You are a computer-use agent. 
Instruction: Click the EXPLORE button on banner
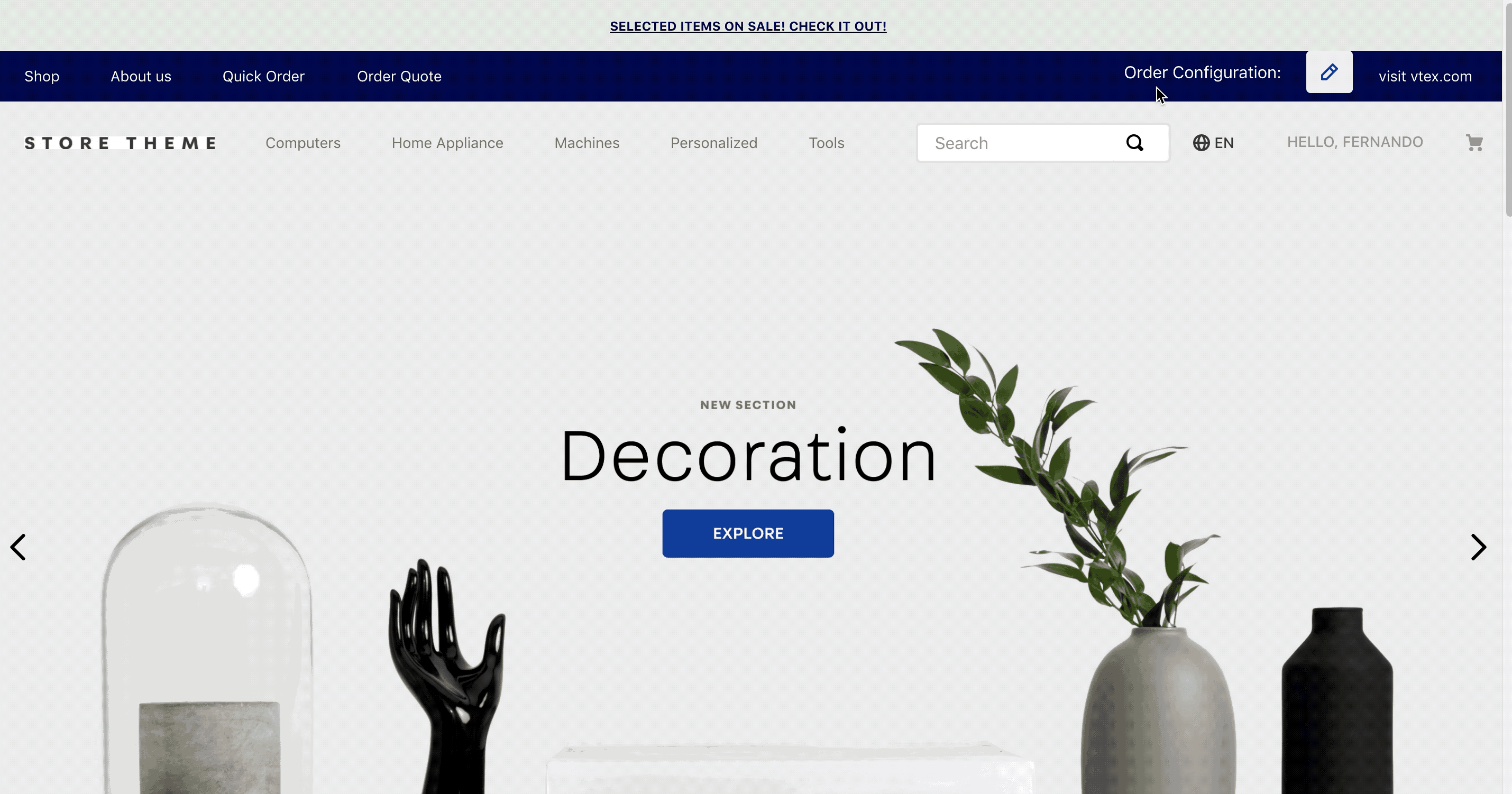[748, 533]
